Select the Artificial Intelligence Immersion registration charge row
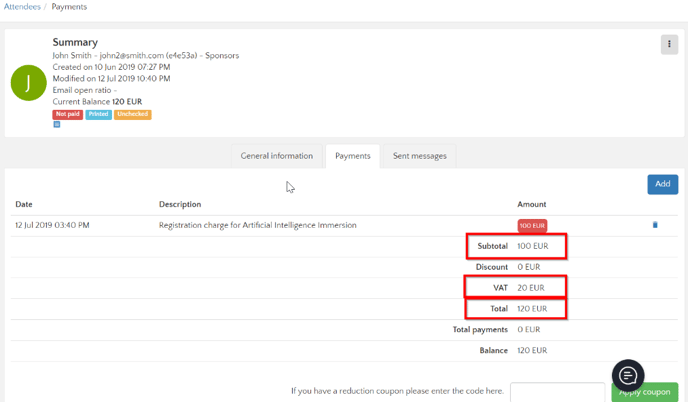Viewport: 688px width, 402px height. [x=257, y=225]
